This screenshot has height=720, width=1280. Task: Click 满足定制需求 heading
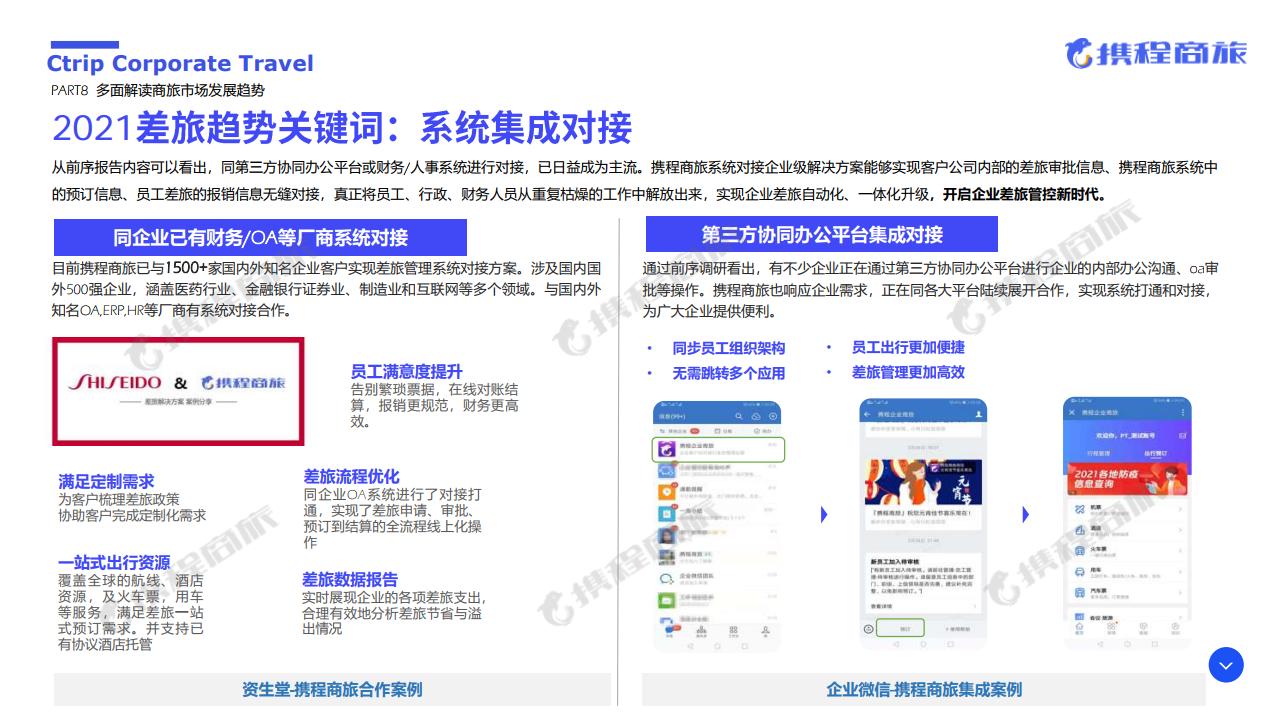tap(106, 482)
